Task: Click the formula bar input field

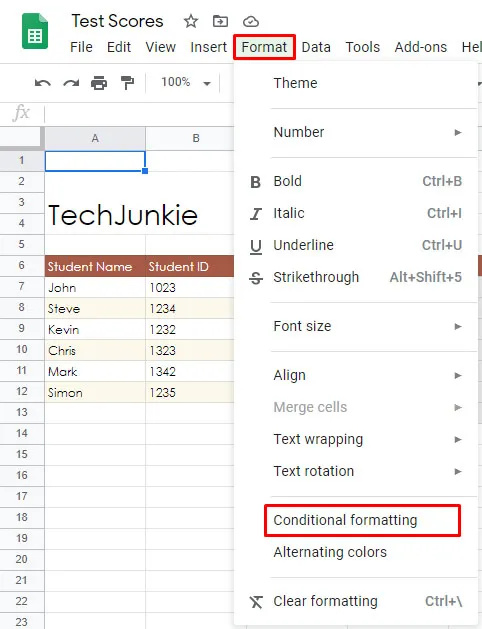Action: pyautogui.click(x=139, y=113)
